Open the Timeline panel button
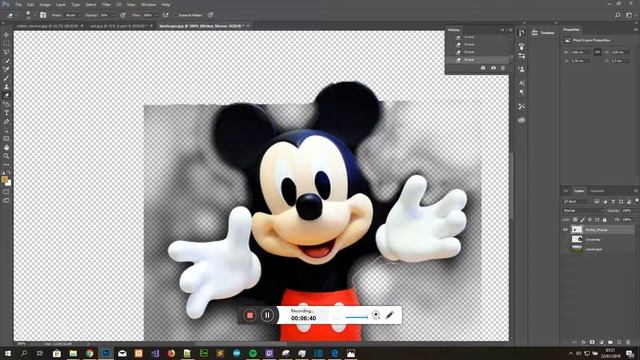Screen dimensions: 640x360 point(544,33)
